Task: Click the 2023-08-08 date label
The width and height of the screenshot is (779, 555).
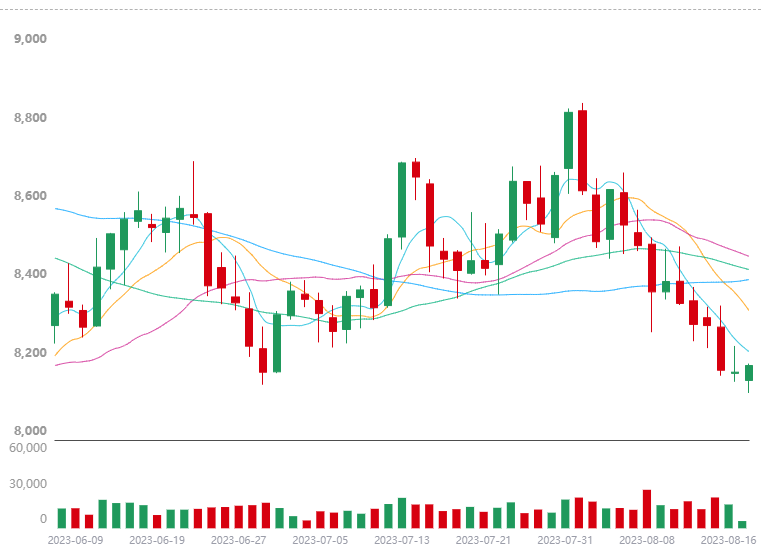Action: [646, 539]
